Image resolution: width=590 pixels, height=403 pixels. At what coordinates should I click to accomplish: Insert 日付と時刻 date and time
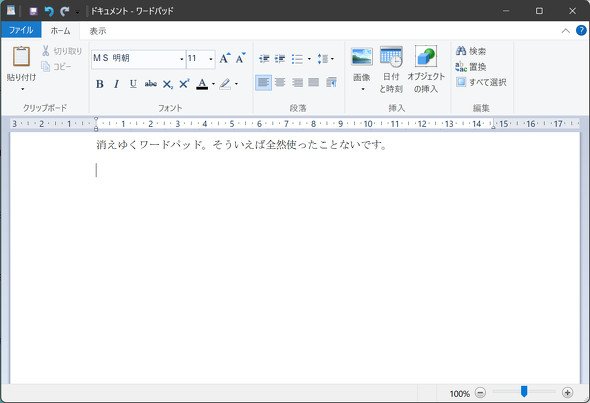coord(391,70)
